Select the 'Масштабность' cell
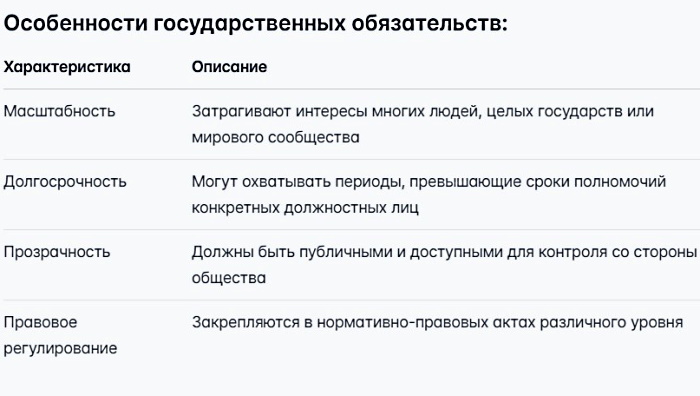The width and height of the screenshot is (700, 396). (x=59, y=111)
